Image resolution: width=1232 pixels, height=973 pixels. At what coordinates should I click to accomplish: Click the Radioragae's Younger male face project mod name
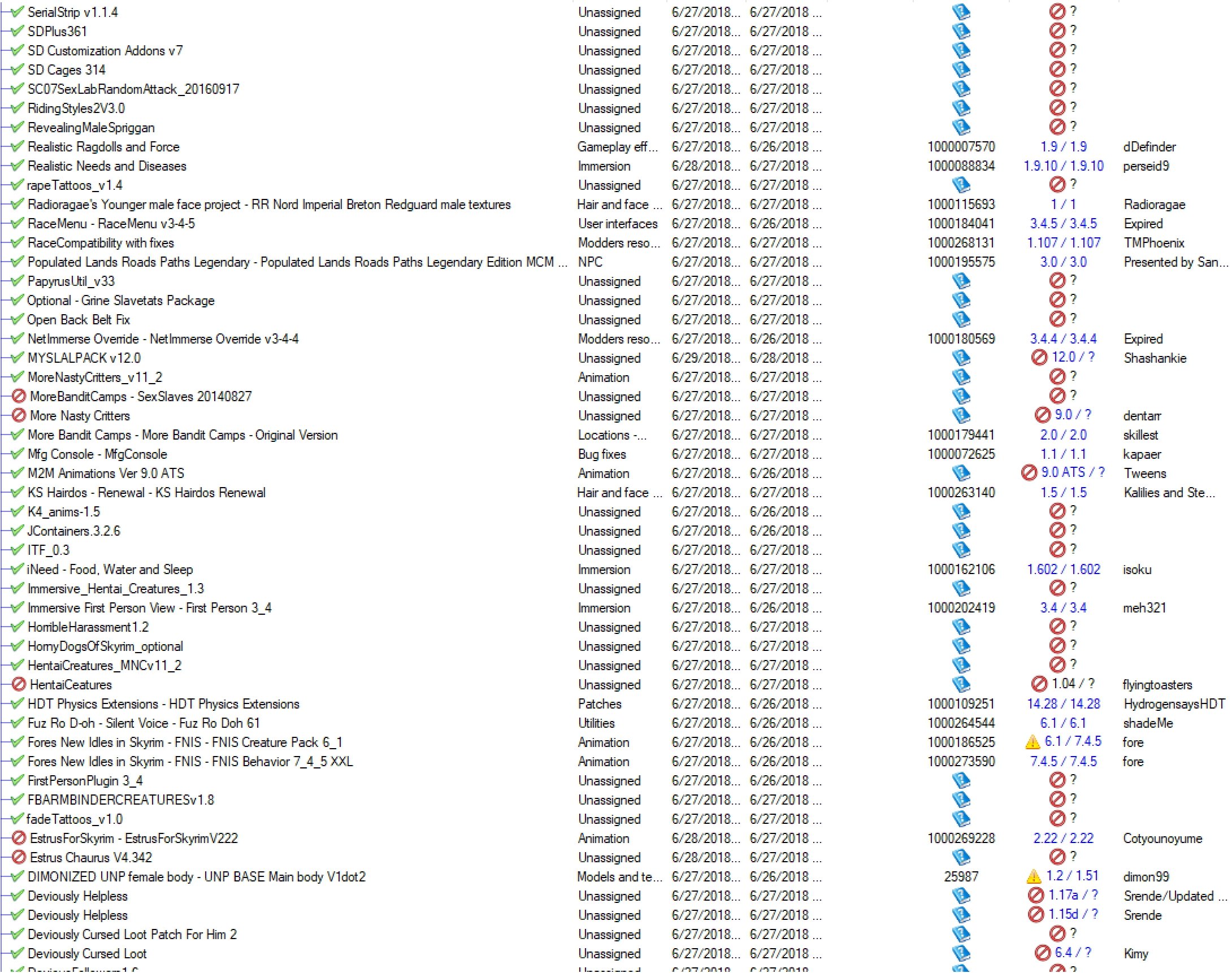[x=269, y=205]
